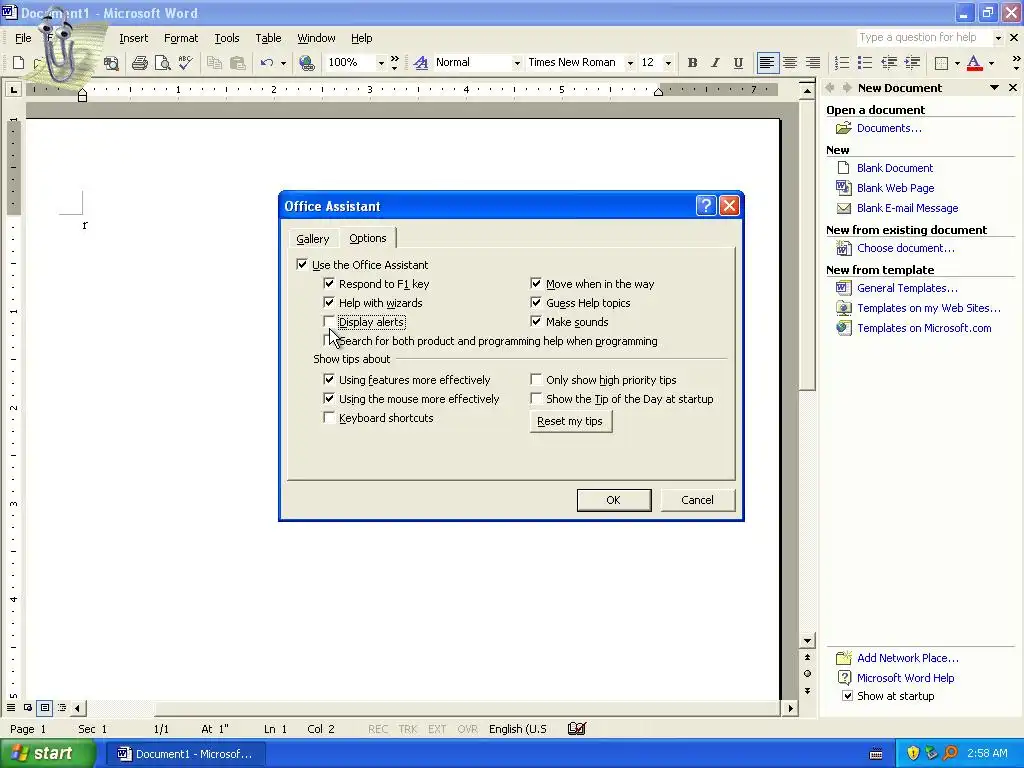
Task: Open the Table menu
Action: [x=268, y=38]
